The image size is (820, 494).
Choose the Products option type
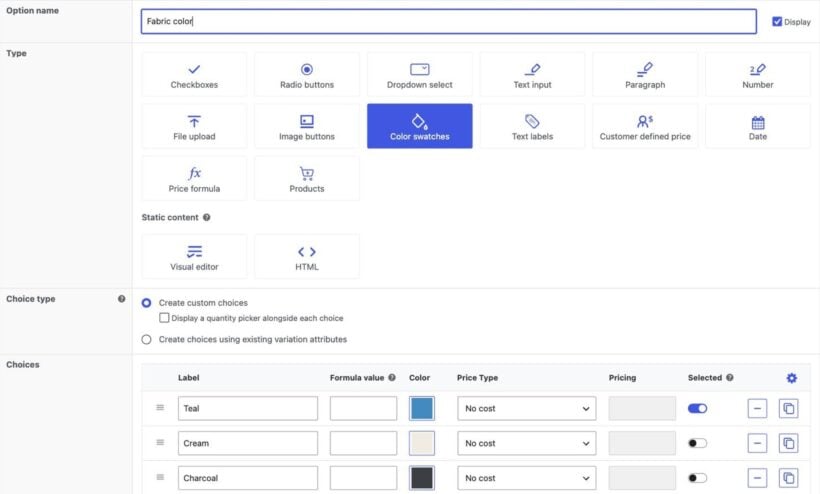tap(307, 178)
